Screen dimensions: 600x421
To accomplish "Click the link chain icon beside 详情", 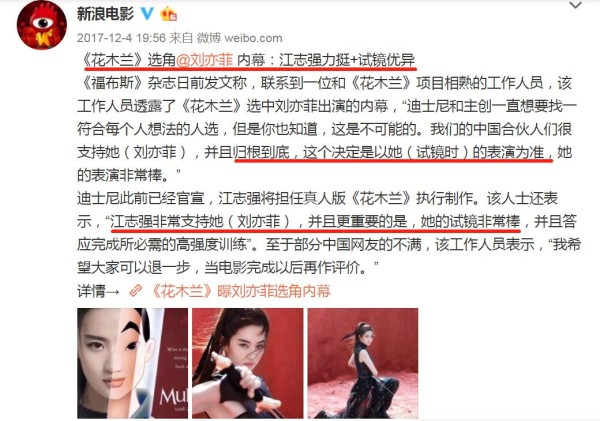I will point(135,291).
